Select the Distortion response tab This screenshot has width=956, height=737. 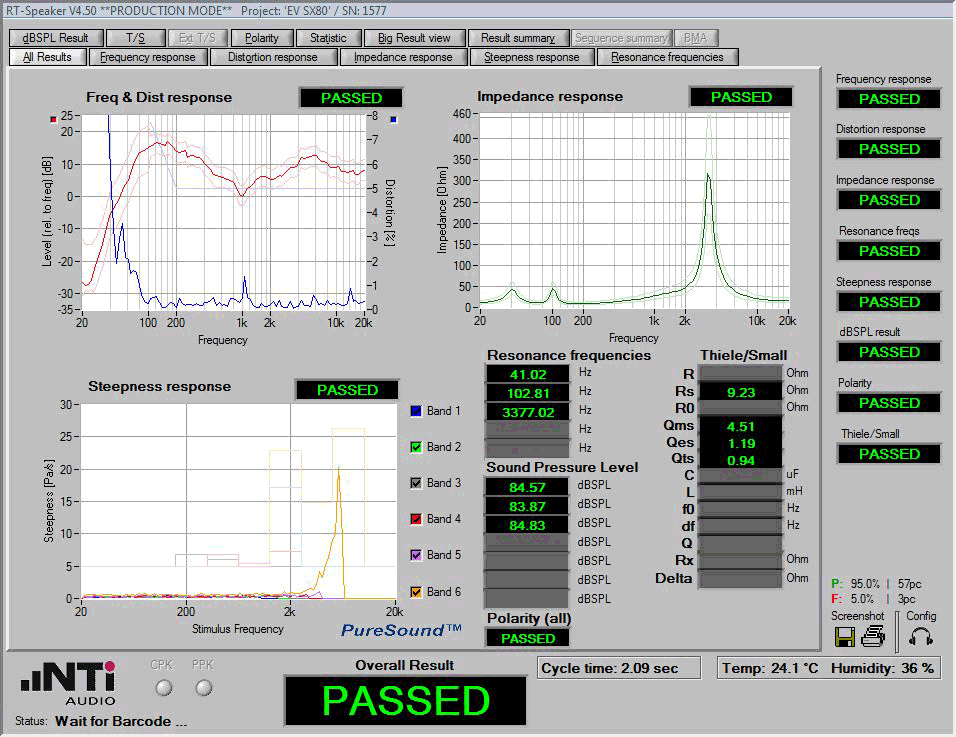272,57
